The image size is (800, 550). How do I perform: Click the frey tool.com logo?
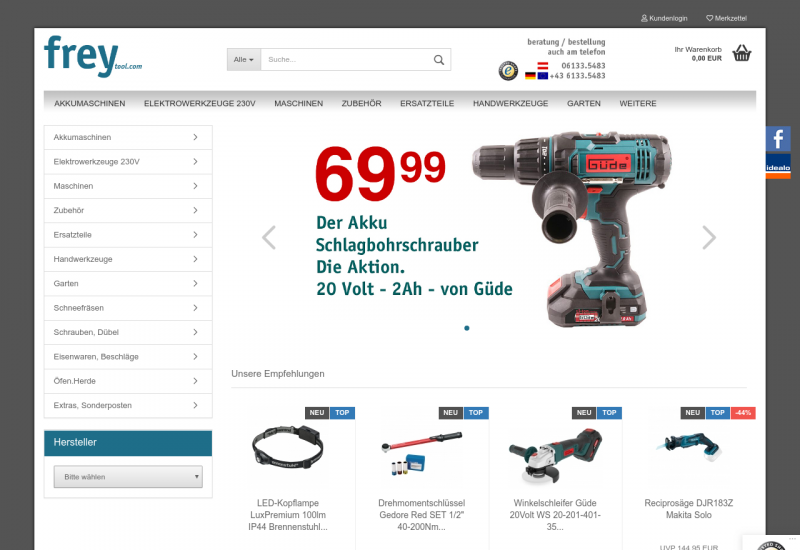tap(93, 56)
